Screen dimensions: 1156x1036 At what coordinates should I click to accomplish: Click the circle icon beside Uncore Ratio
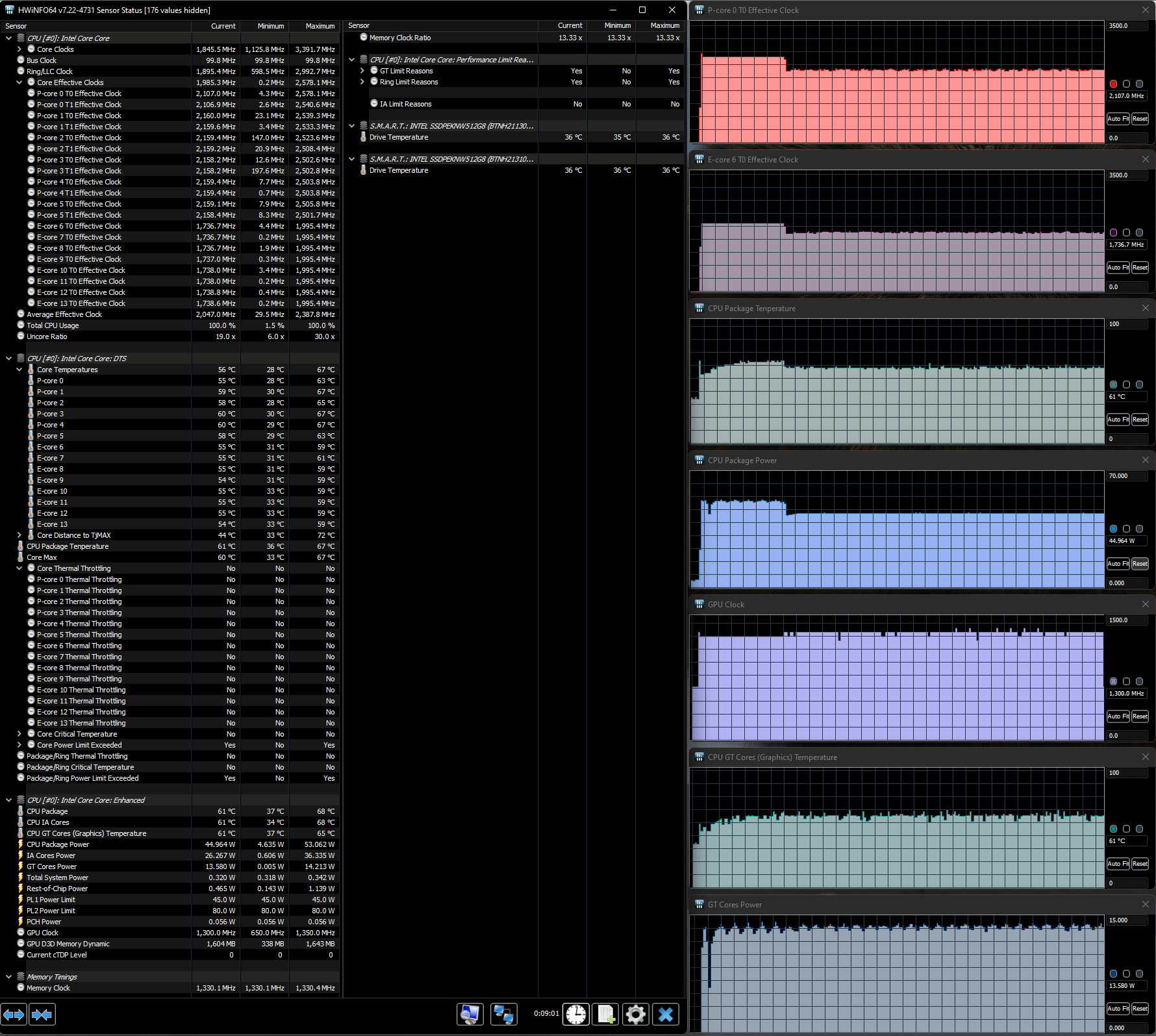click(x=21, y=336)
